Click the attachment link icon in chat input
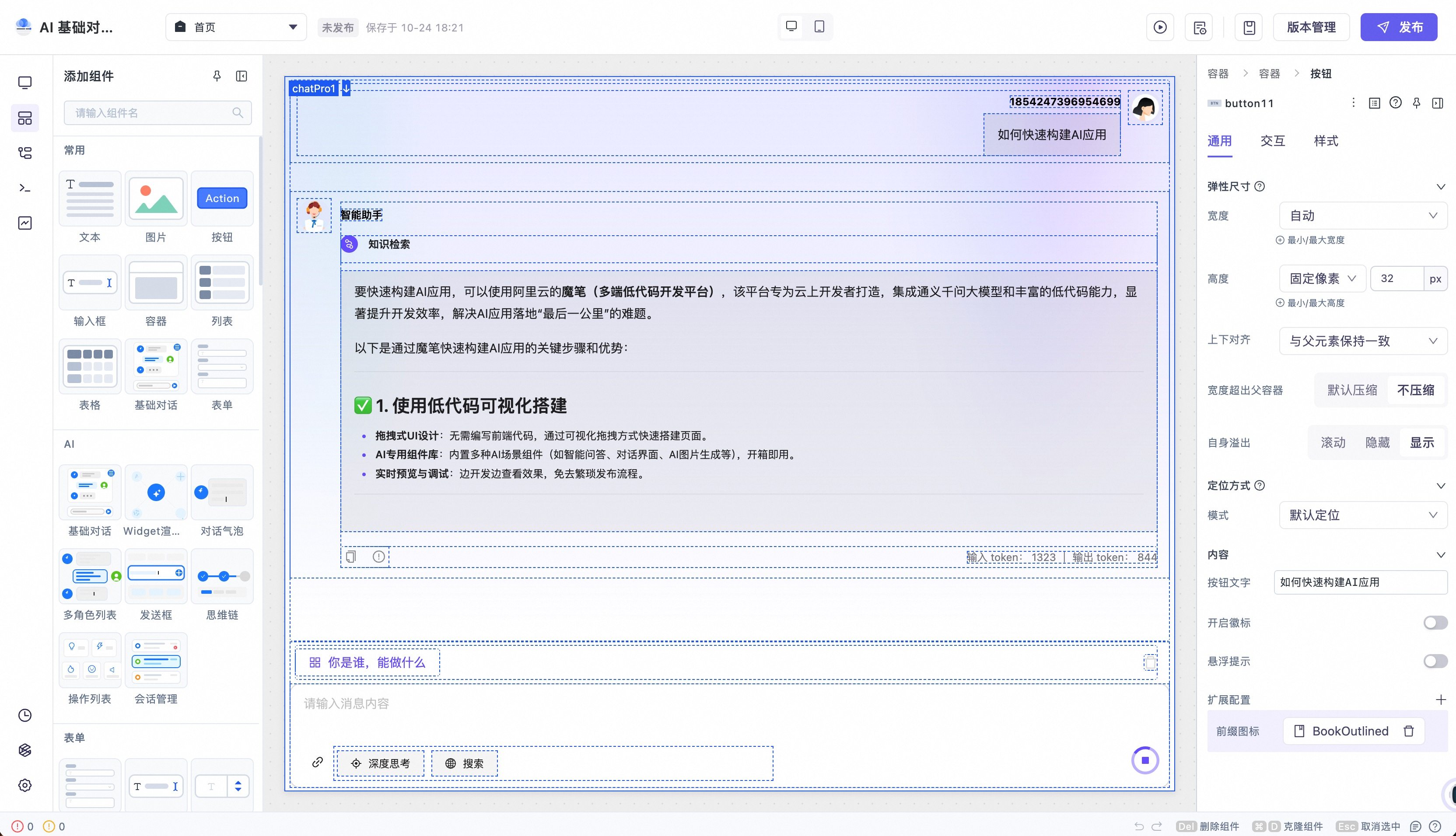The height and width of the screenshot is (836, 1456). pyautogui.click(x=317, y=762)
